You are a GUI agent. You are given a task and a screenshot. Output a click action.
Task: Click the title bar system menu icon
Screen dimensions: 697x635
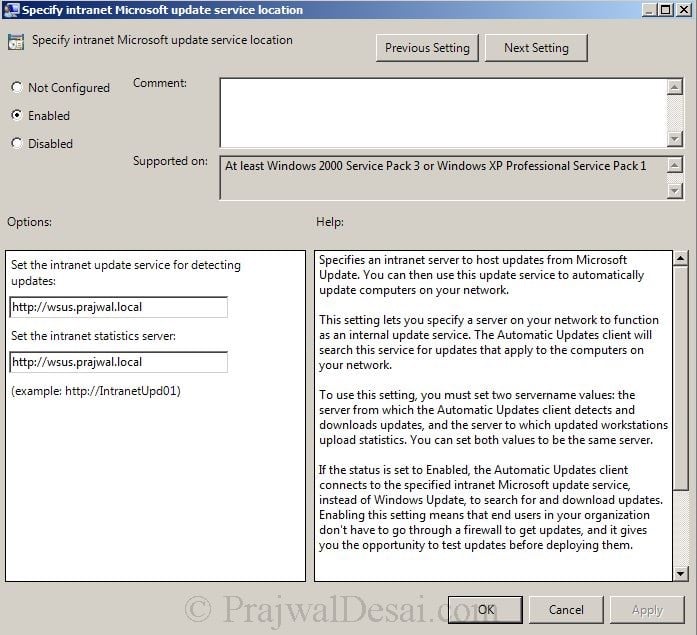(x=12, y=10)
